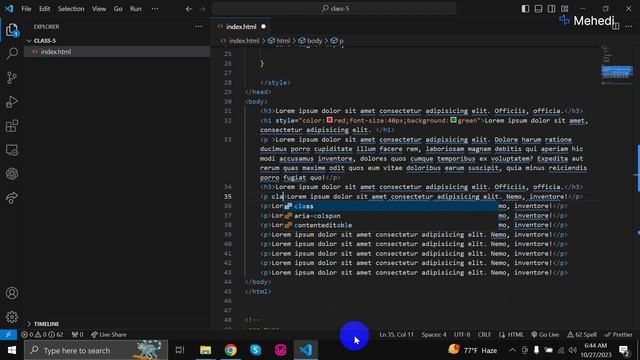This screenshot has width=640, height=360.
Task: Choose the contenteditable autocomplete suggestion
Action: point(391,225)
